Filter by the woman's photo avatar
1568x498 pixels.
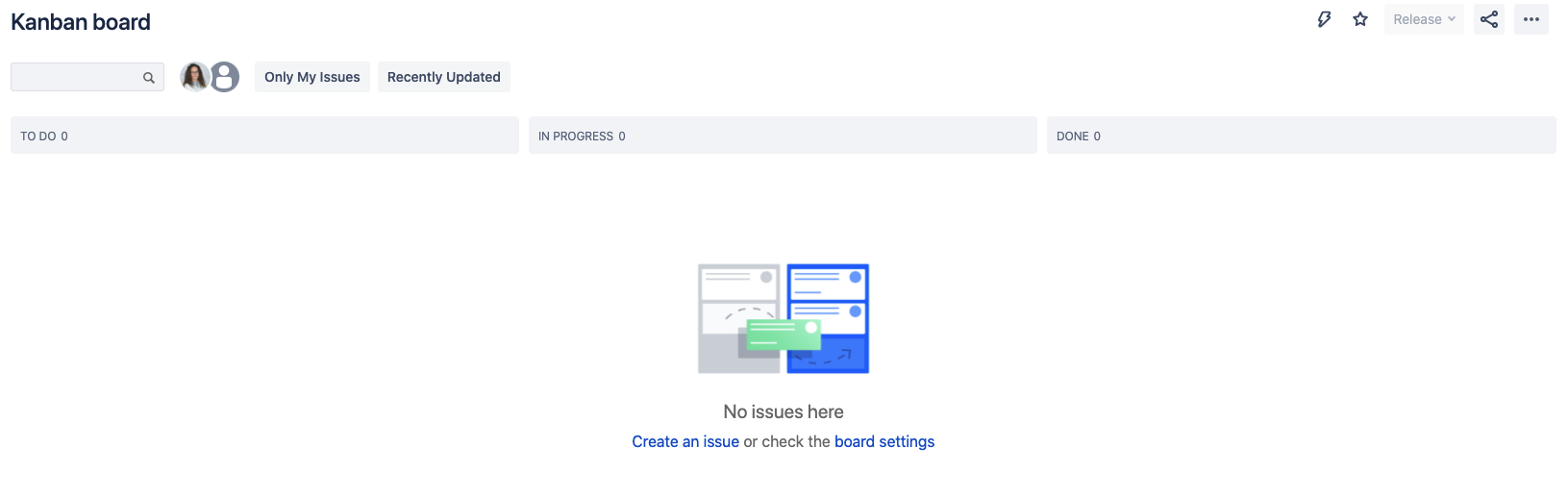(x=195, y=77)
